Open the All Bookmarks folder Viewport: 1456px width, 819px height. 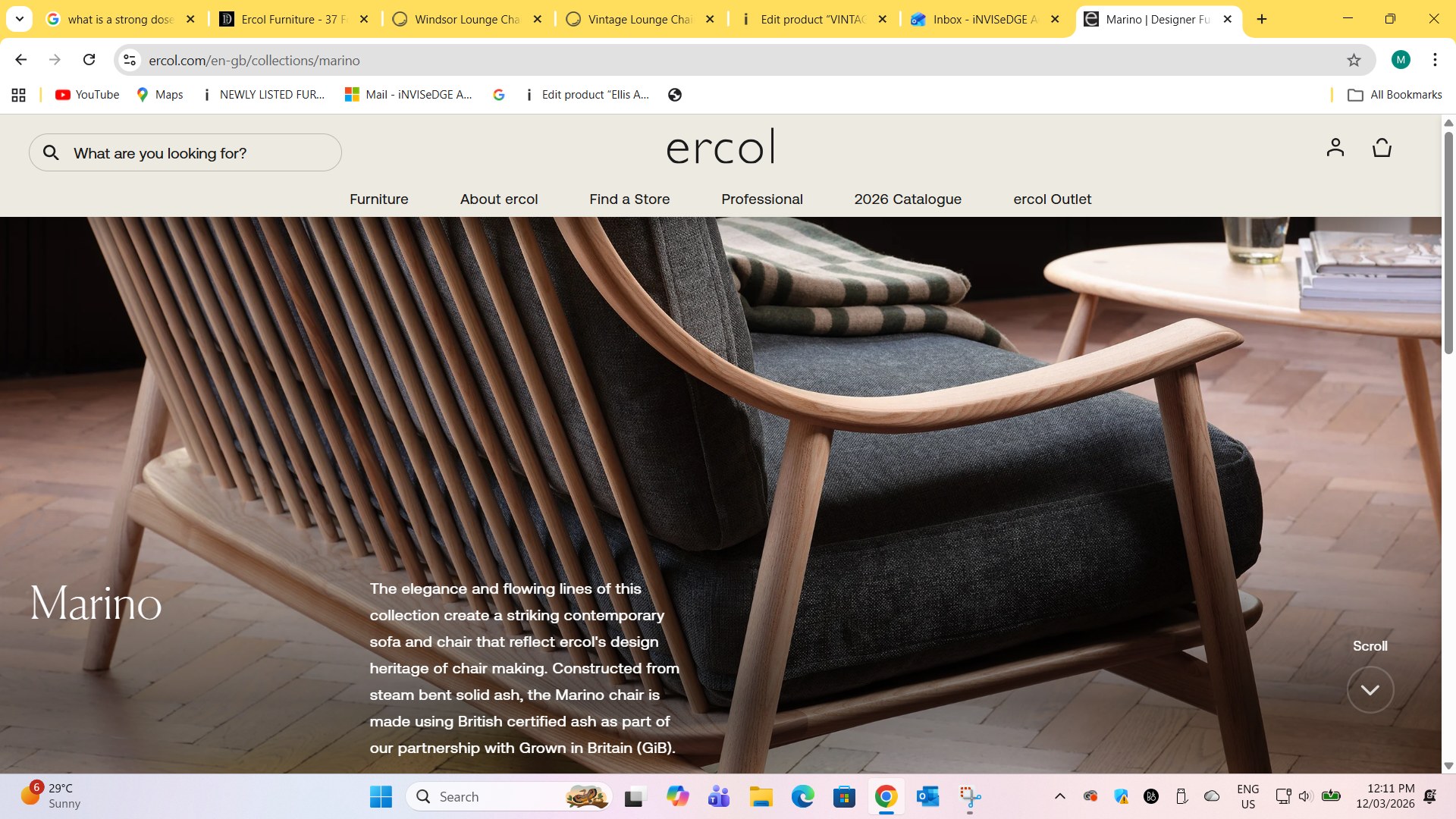click(x=1395, y=95)
